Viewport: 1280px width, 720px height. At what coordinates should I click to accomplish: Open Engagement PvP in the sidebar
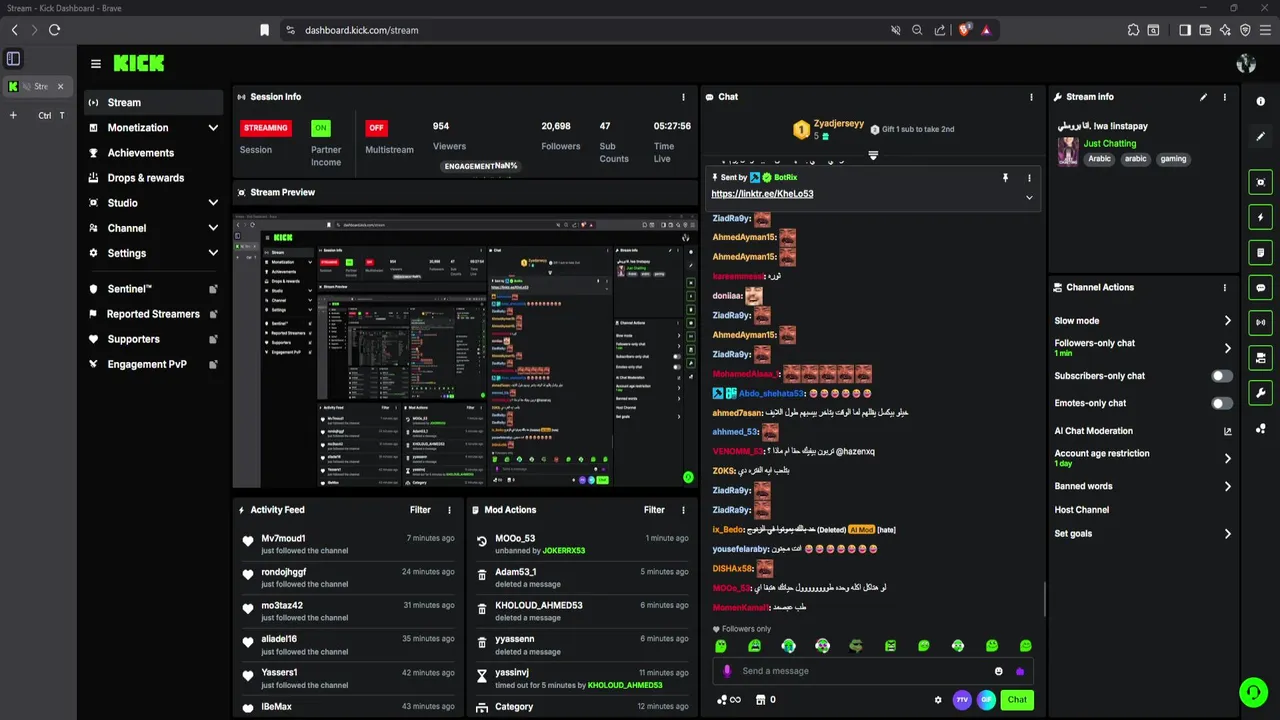(x=153, y=364)
